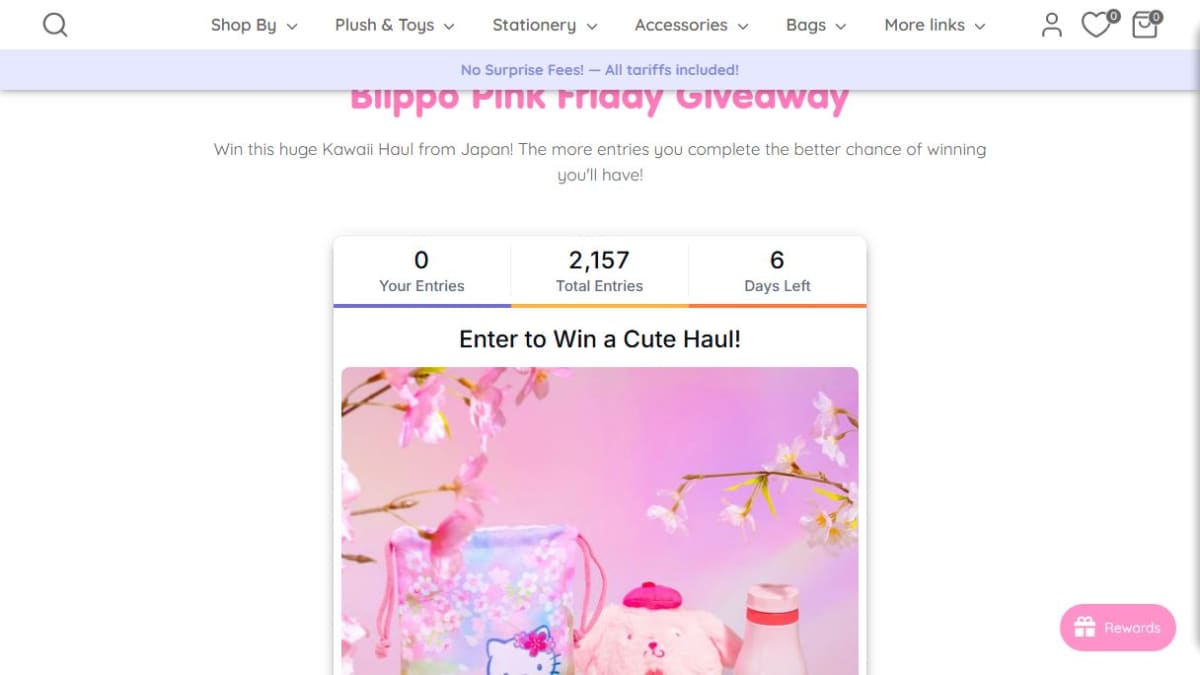Click the Blippo Pink Friday Giveaway heading
The width and height of the screenshot is (1200, 675).
600,99
